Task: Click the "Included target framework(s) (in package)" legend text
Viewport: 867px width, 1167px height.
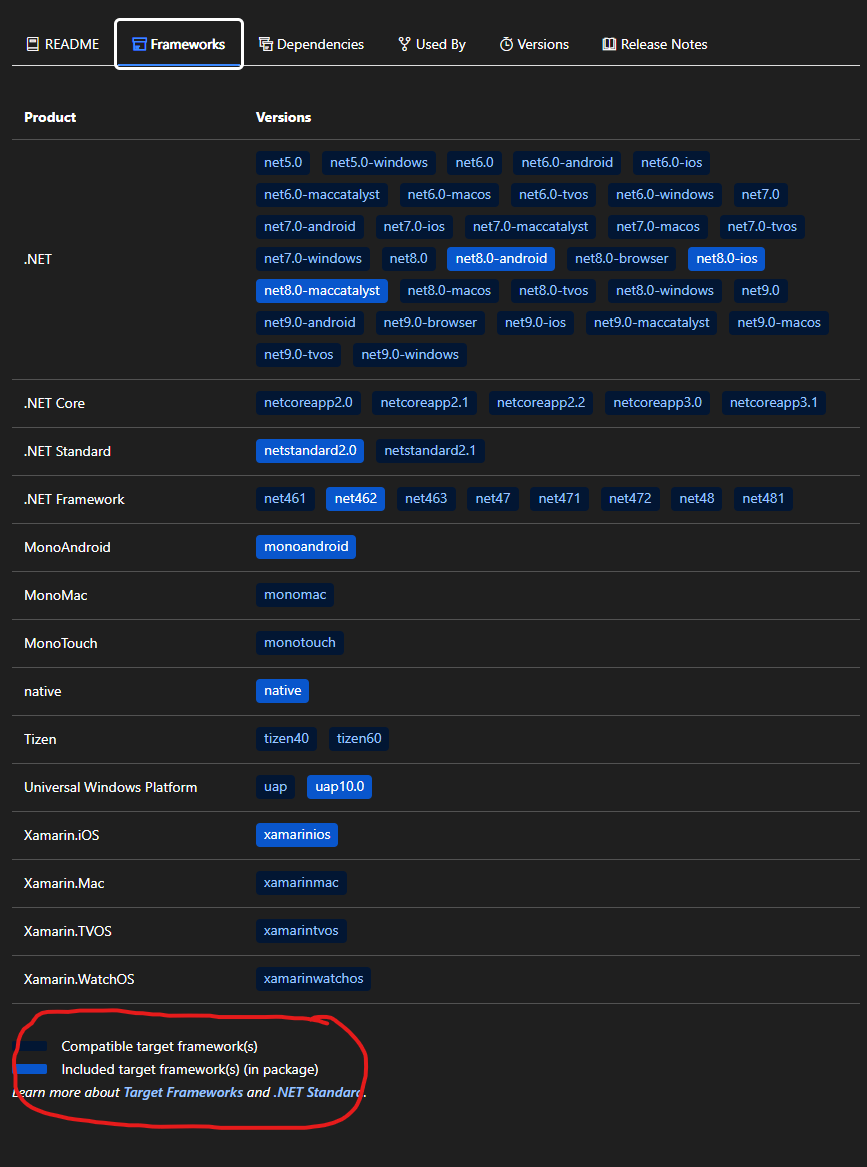Action: (190, 1070)
